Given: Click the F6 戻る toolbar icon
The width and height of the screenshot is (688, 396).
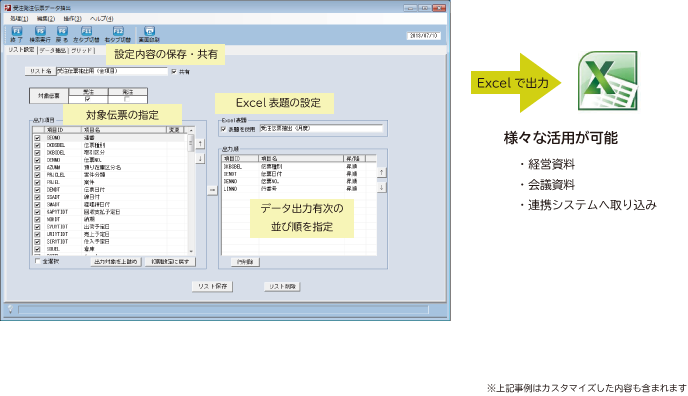Looking at the screenshot, I should [x=62, y=31].
